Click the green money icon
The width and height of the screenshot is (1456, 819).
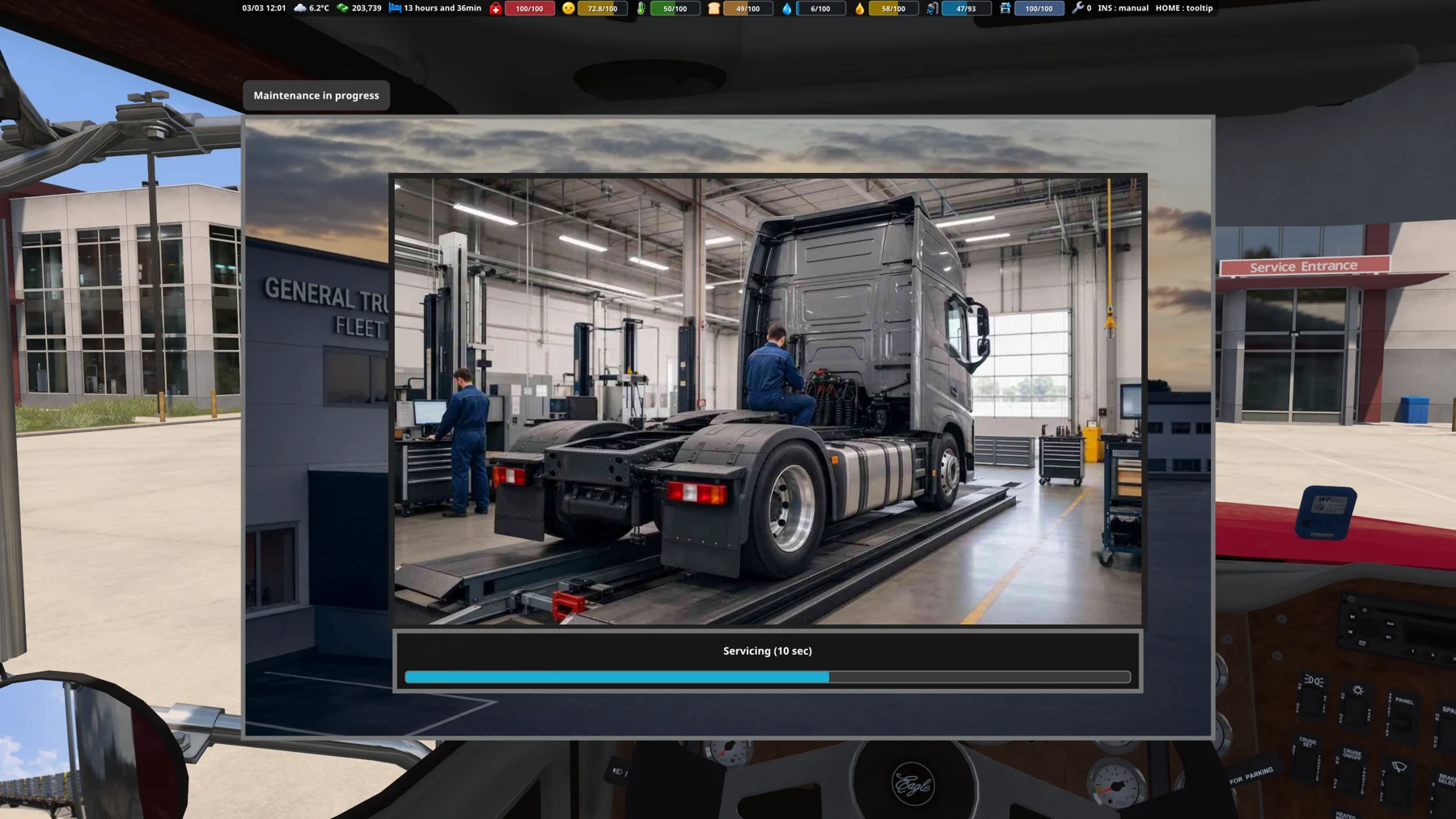pyautogui.click(x=343, y=8)
